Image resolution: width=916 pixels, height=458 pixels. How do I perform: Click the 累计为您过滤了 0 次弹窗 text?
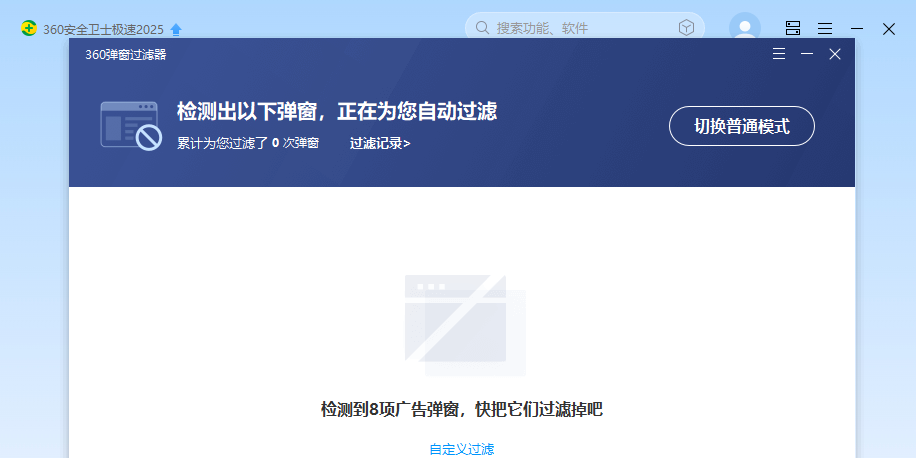[248, 143]
